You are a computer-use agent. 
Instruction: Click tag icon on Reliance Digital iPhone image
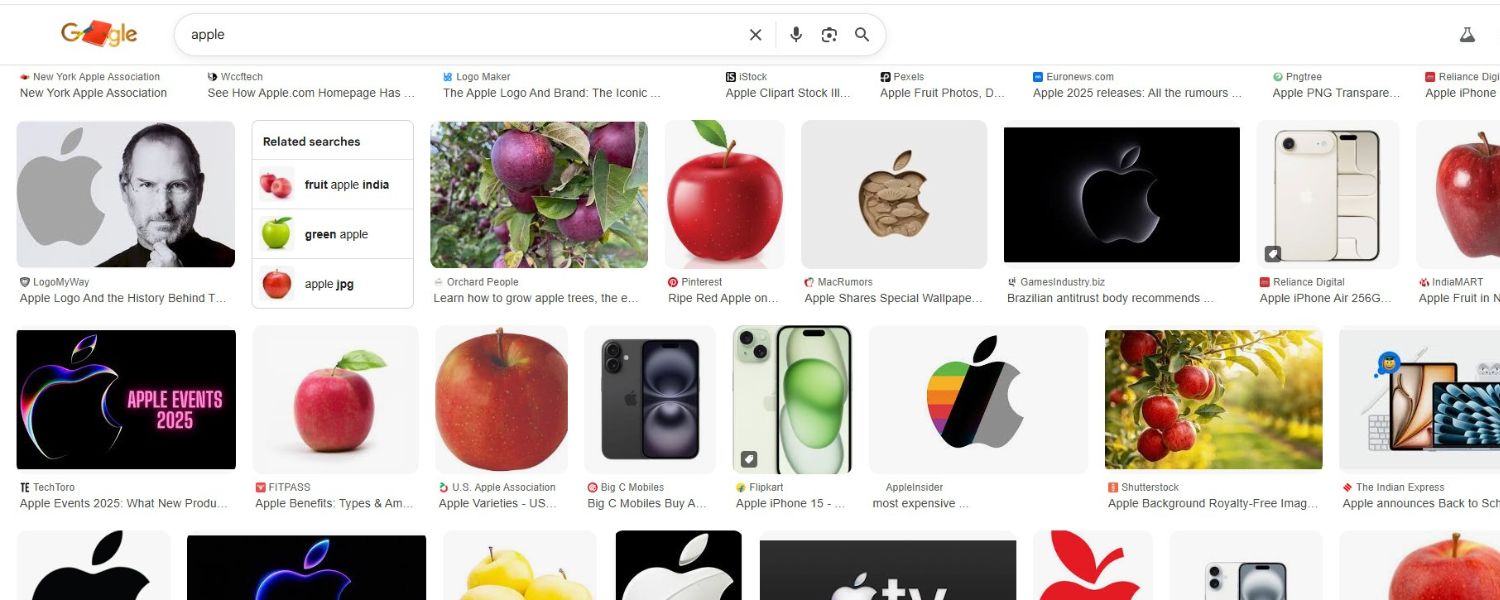coord(1273,254)
